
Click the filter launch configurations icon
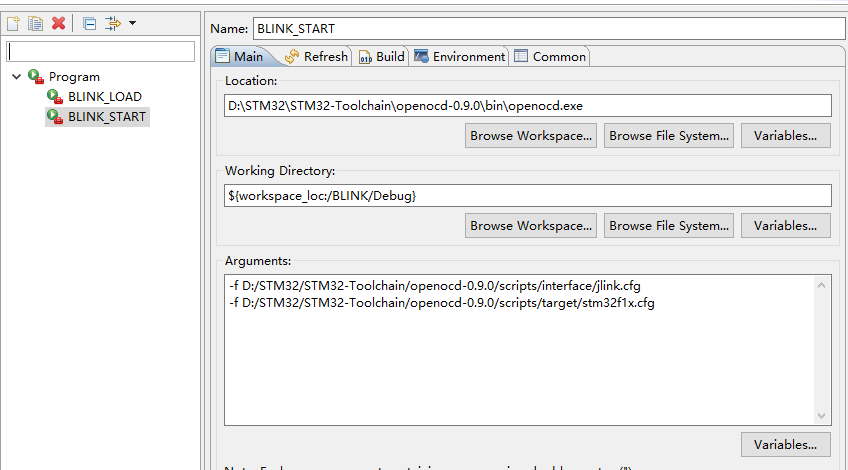[112, 23]
